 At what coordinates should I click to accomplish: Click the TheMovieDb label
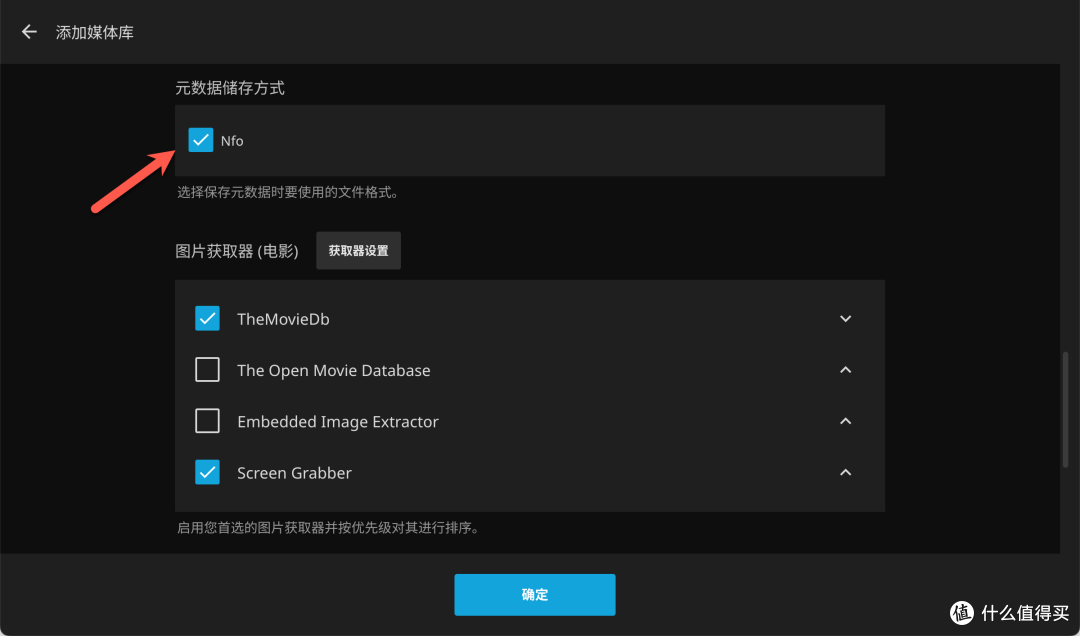283,319
